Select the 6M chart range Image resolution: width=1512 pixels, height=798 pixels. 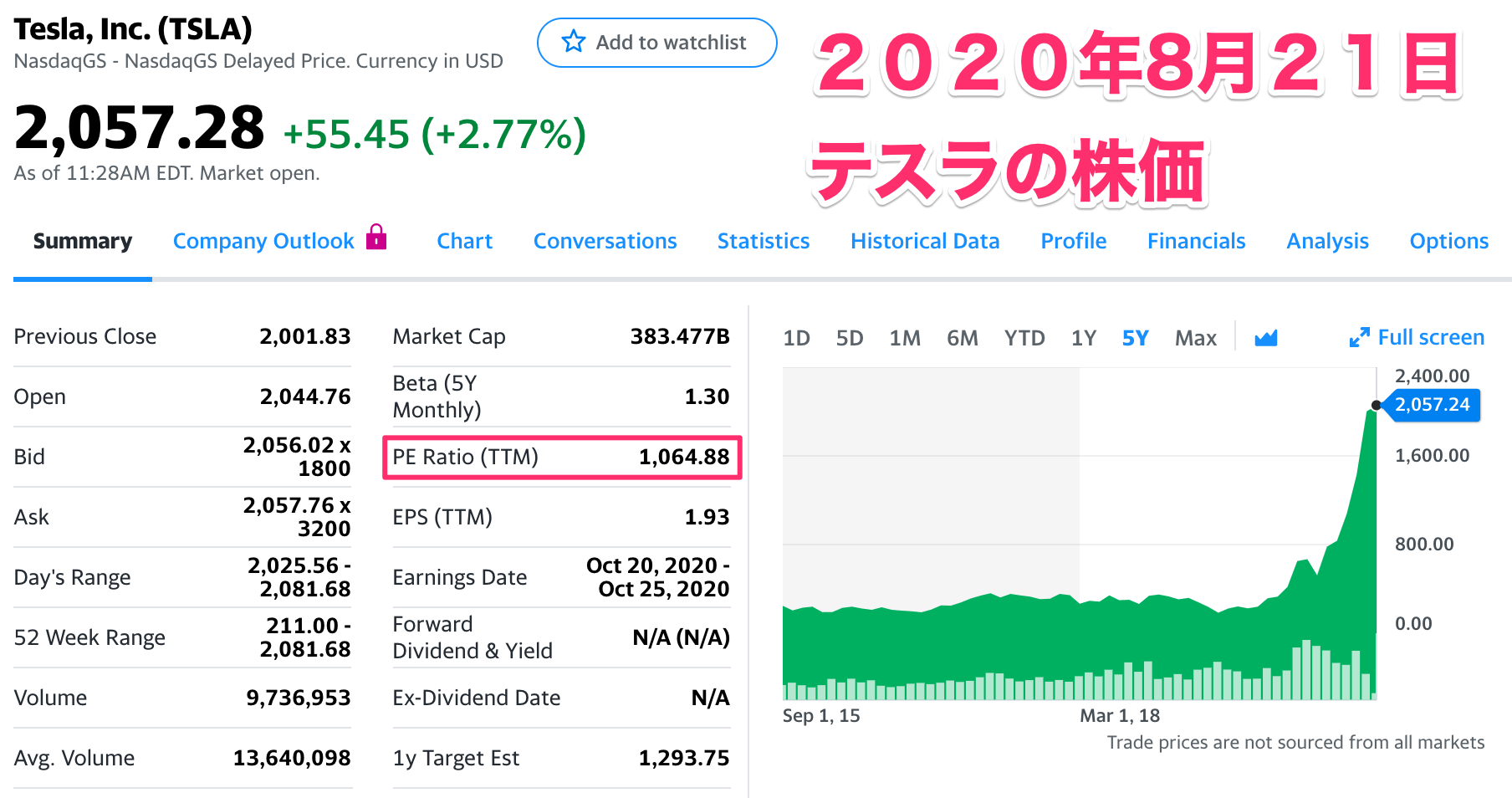pyautogui.click(x=963, y=338)
